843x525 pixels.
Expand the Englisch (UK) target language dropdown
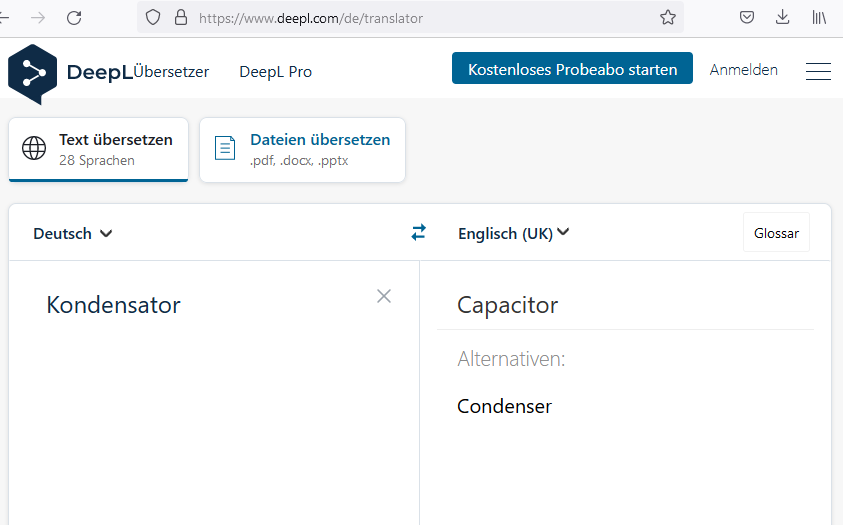513,234
